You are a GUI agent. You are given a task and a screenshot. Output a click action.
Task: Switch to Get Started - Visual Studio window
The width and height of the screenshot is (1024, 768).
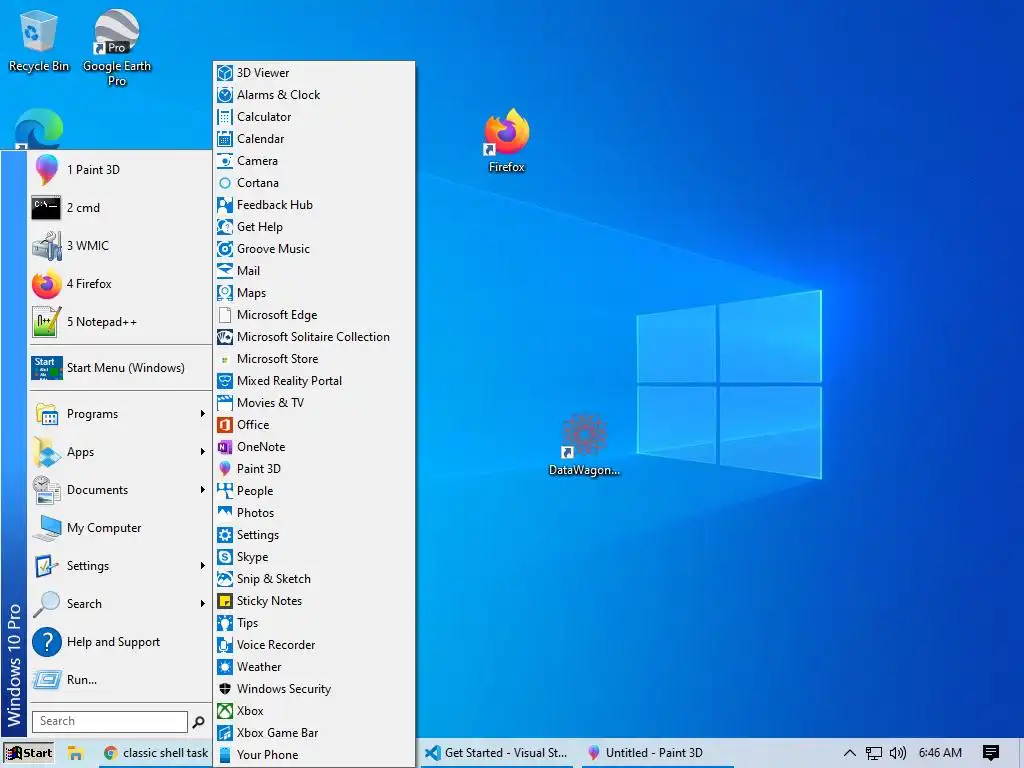point(496,753)
